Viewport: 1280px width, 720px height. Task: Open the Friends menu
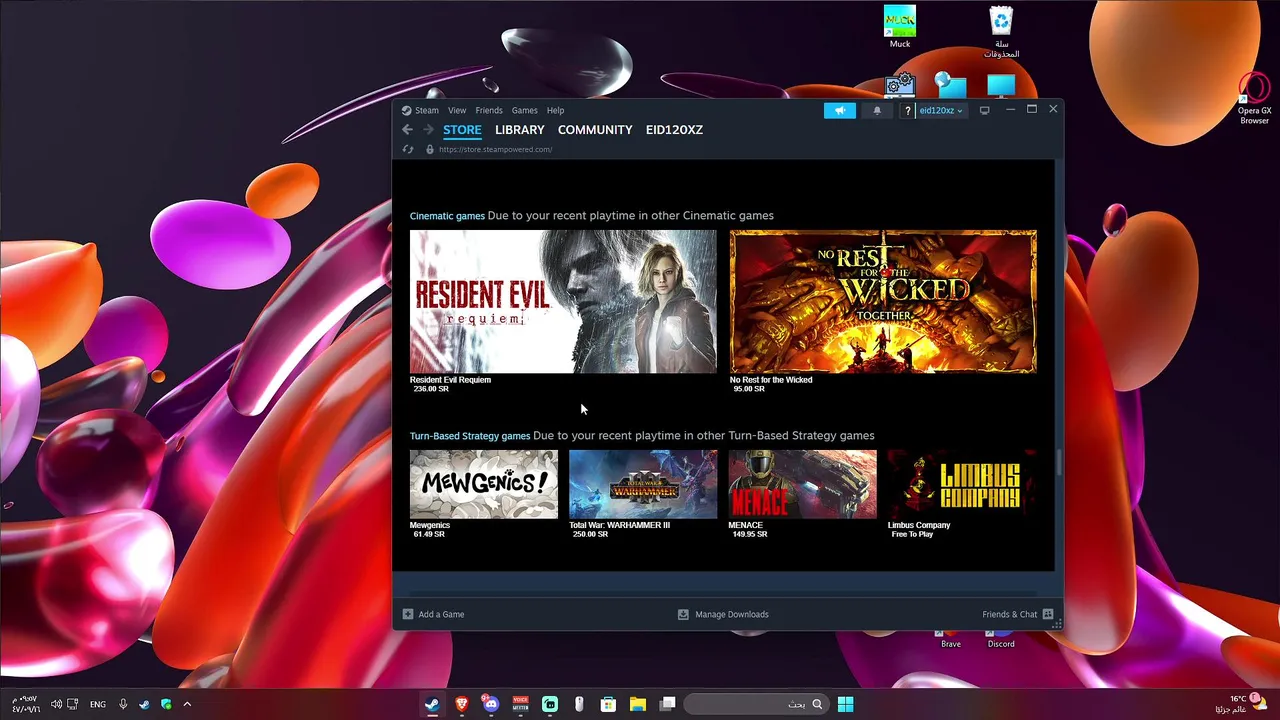tap(489, 110)
